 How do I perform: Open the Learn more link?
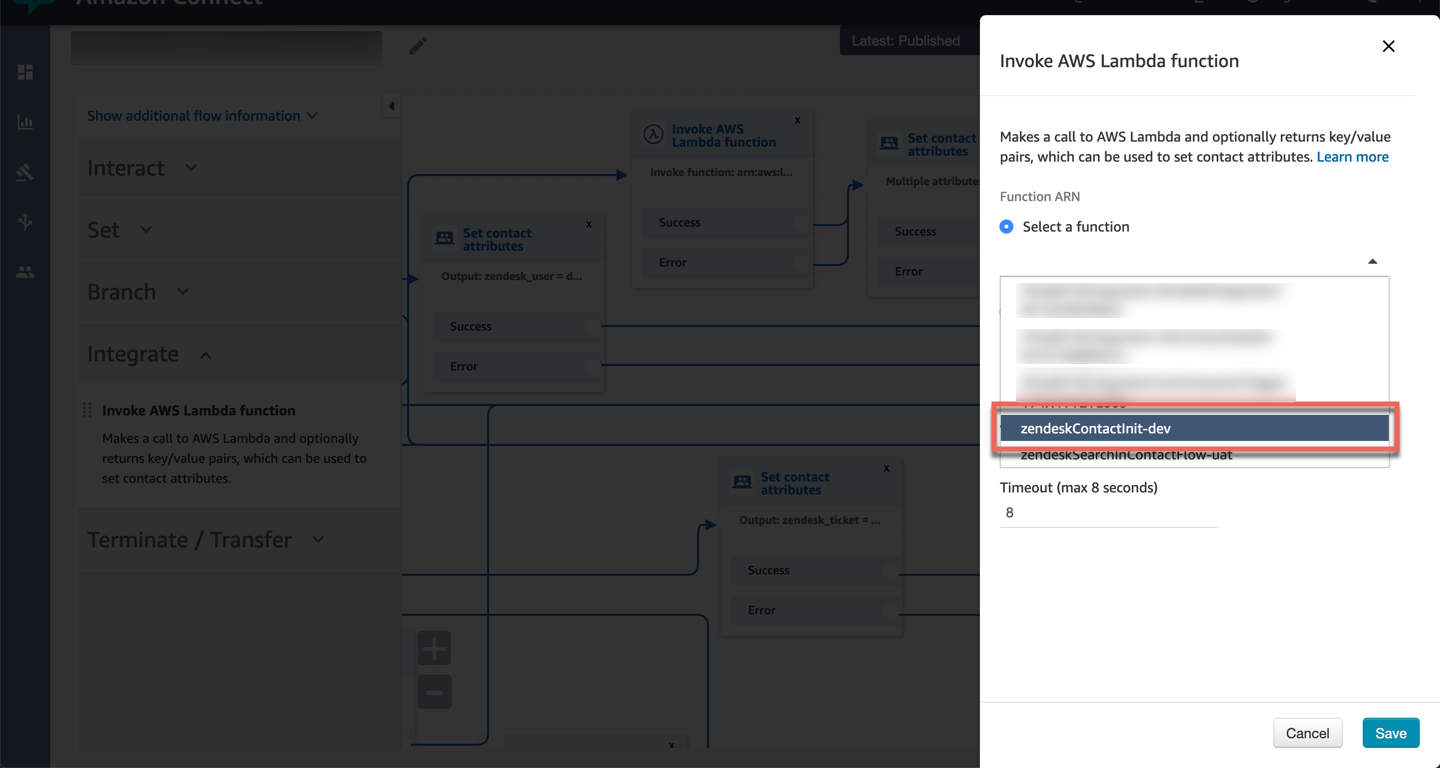[x=1352, y=157]
